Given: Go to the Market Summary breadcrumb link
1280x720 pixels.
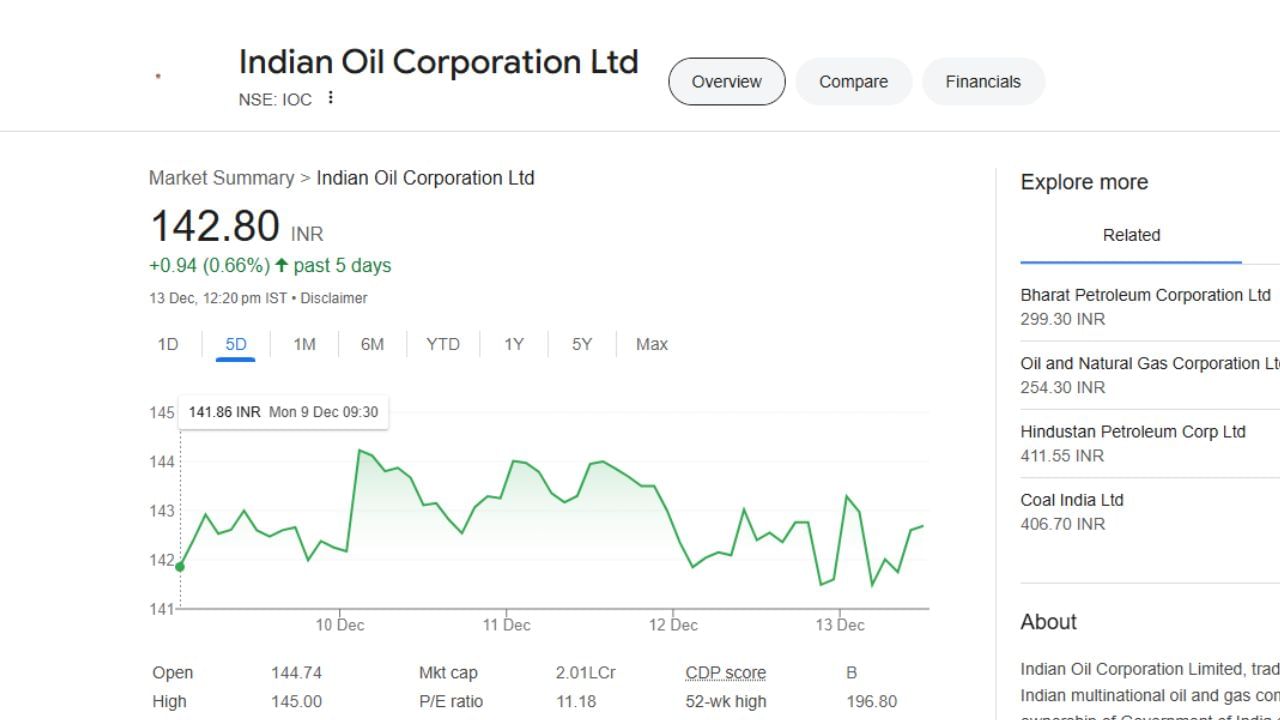Looking at the screenshot, I should point(221,178).
